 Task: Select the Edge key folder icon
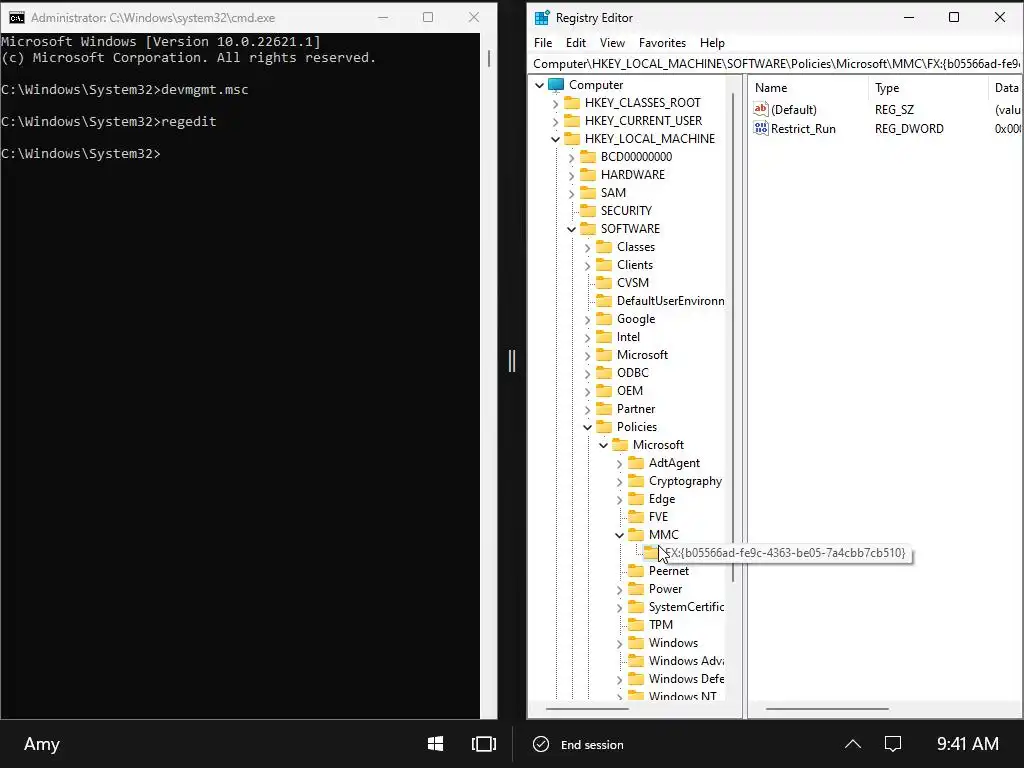pos(636,498)
